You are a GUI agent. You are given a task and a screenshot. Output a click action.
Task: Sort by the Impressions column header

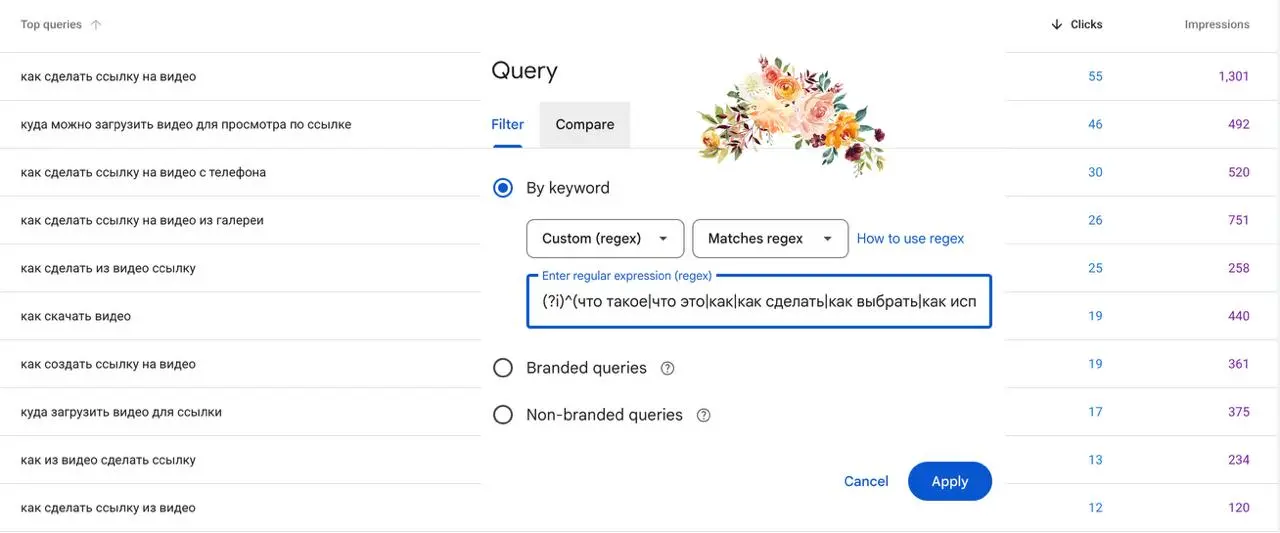1217,25
